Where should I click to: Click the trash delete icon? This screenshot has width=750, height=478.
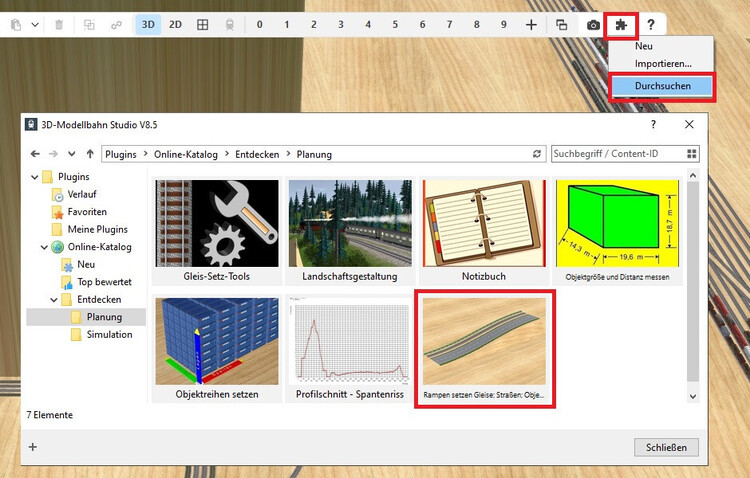59,24
